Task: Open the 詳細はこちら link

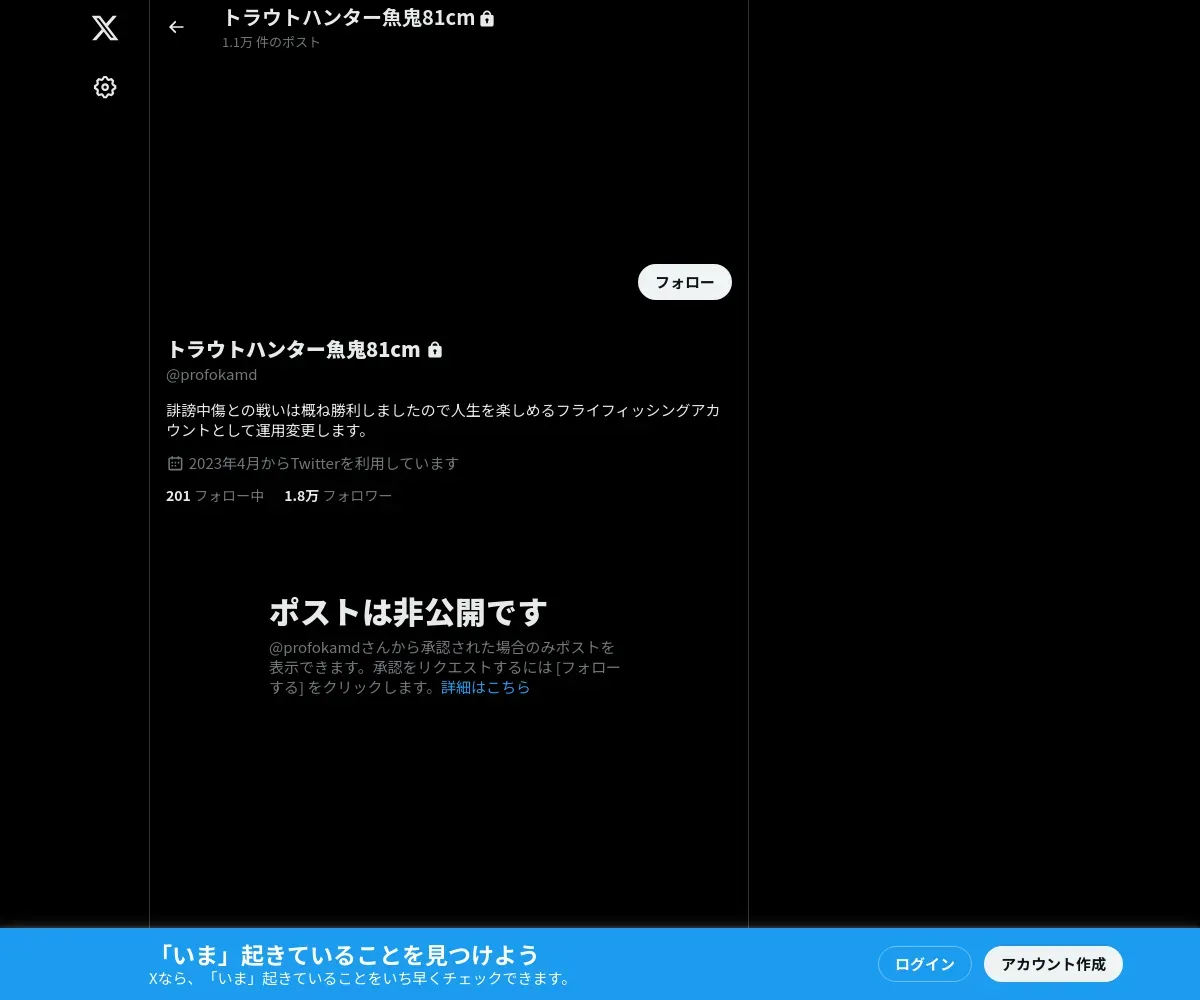Action: 486,687
